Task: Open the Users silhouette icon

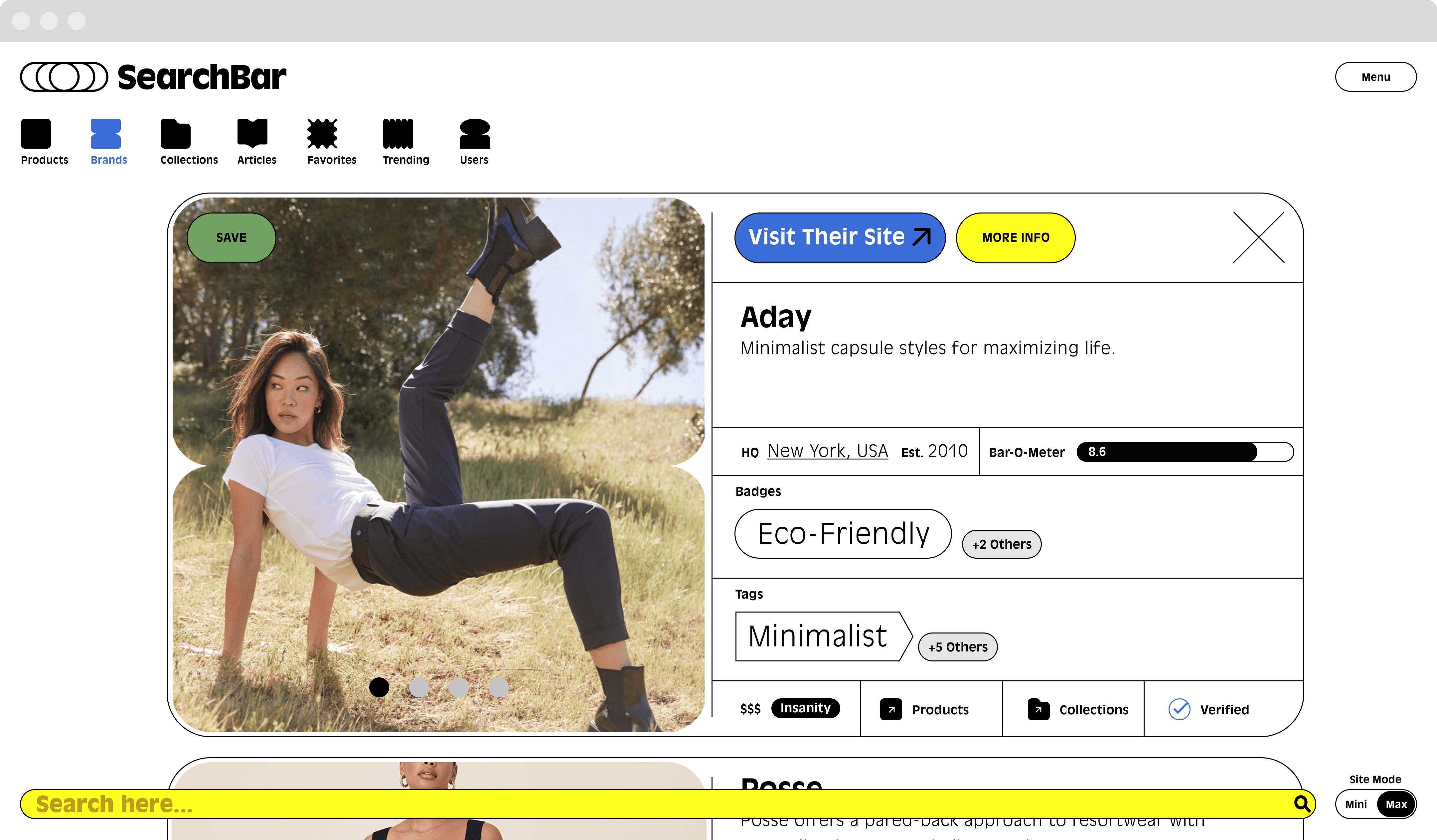Action: pos(474,134)
